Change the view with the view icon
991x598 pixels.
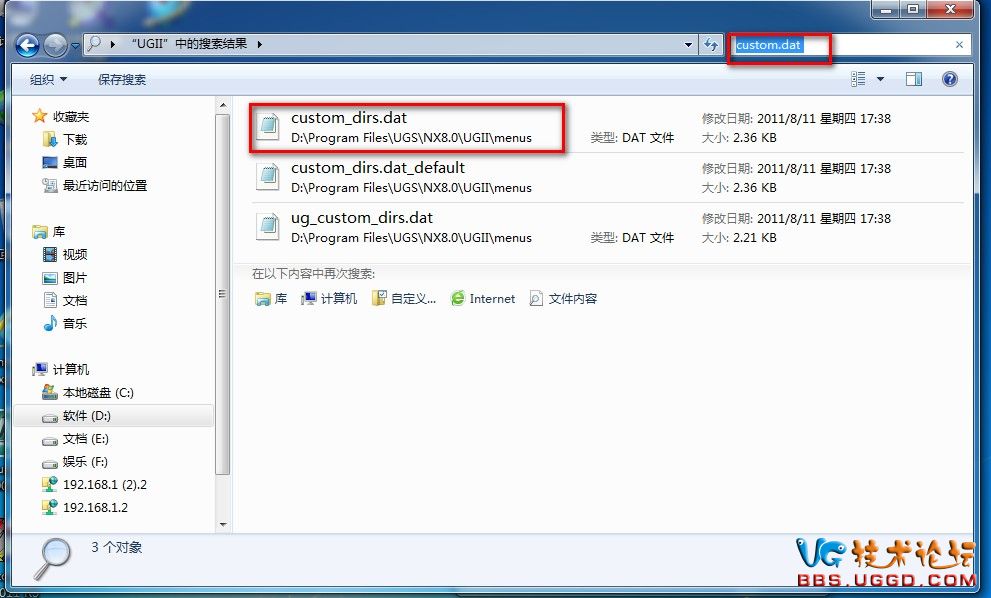point(858,79)
